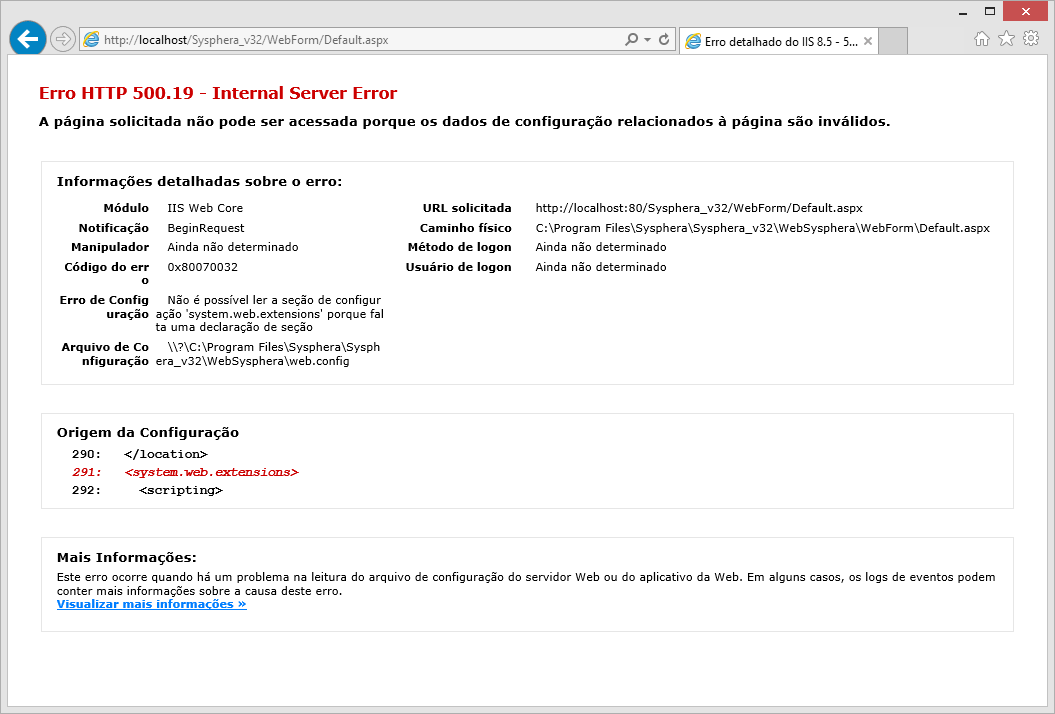Open the Visualizar mais informações link
Image resolution: width=1055 pixels, height=714 pixels.
151,604
